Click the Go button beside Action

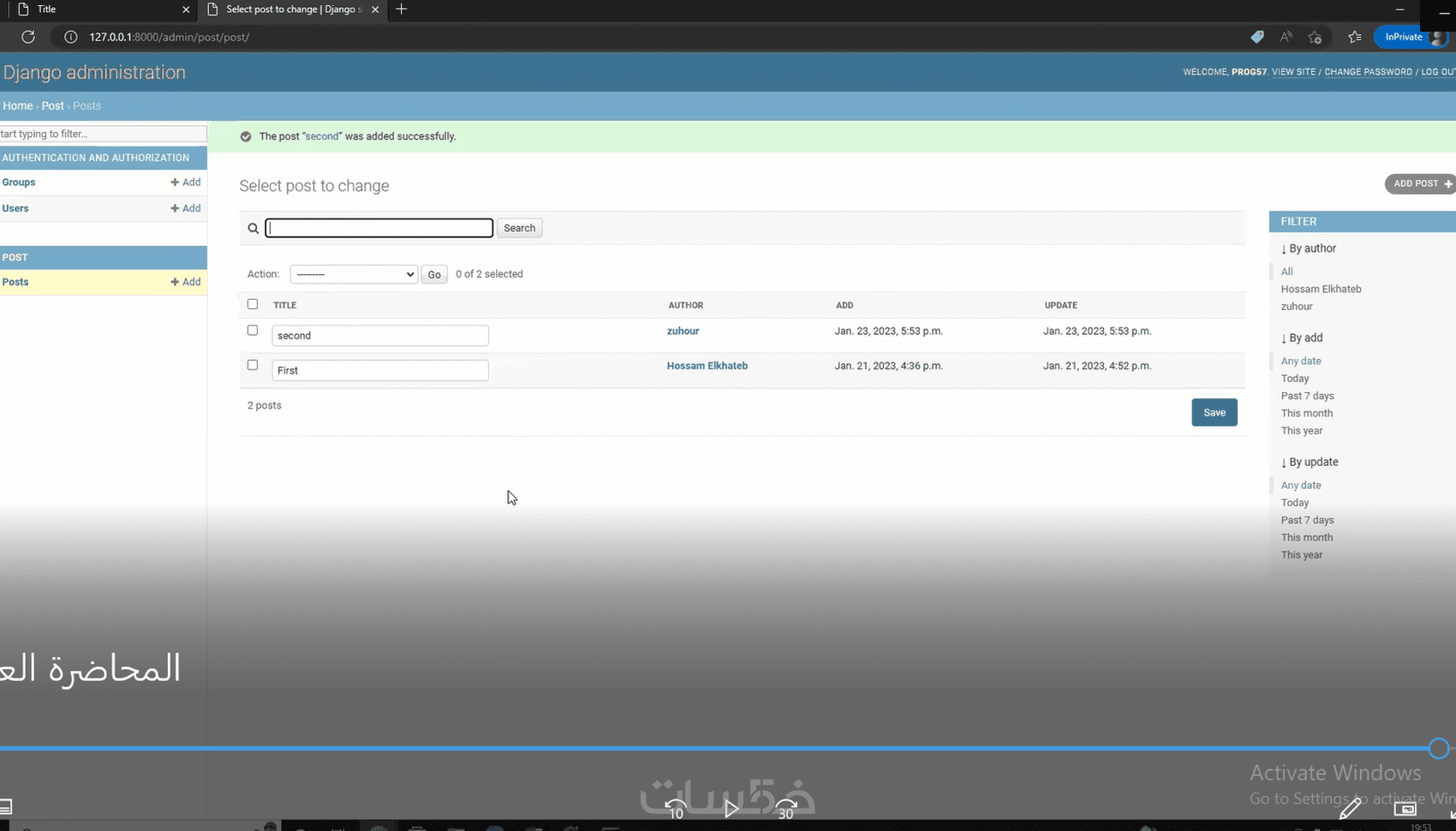(x=434, y=274)
